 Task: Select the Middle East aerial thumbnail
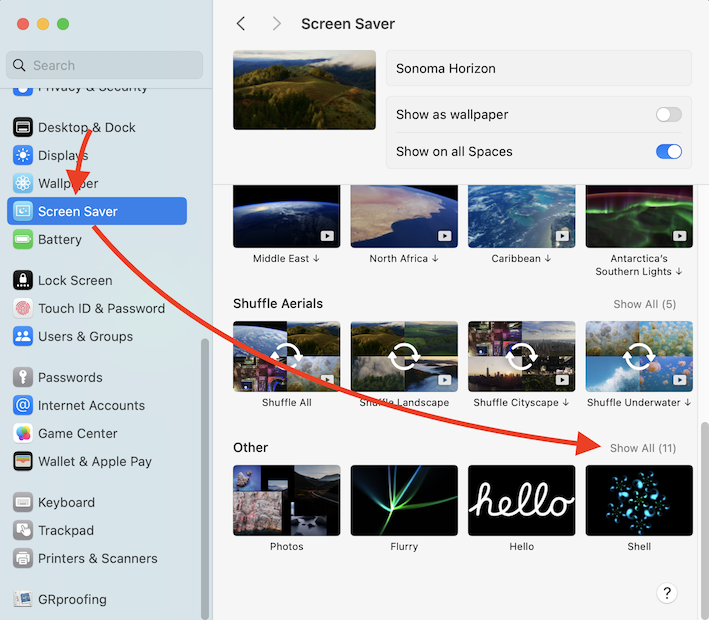[287, 216]
